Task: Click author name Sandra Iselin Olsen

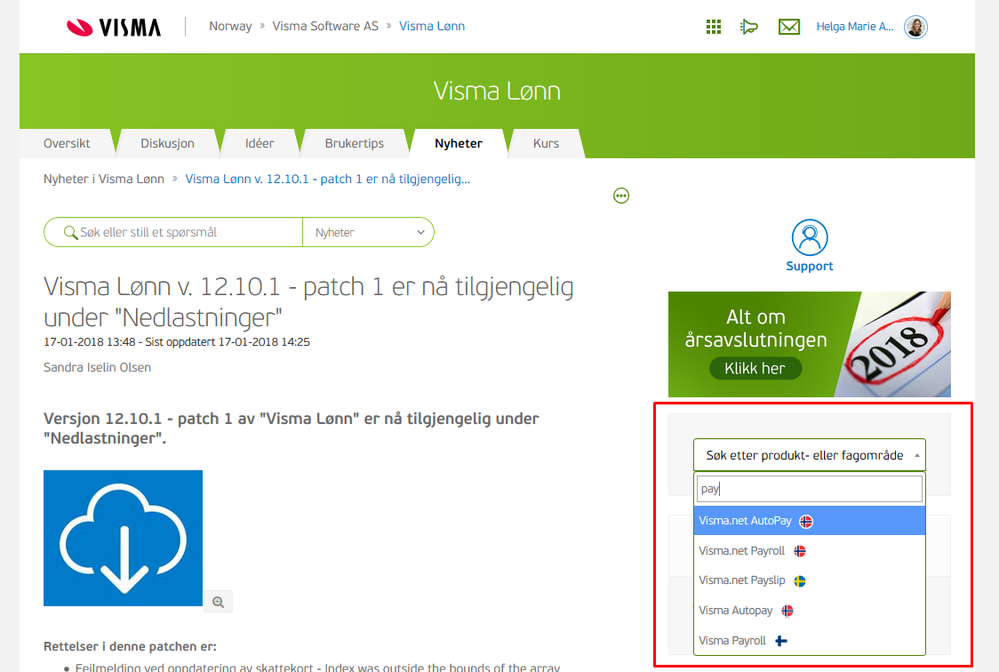Action: 97,368
